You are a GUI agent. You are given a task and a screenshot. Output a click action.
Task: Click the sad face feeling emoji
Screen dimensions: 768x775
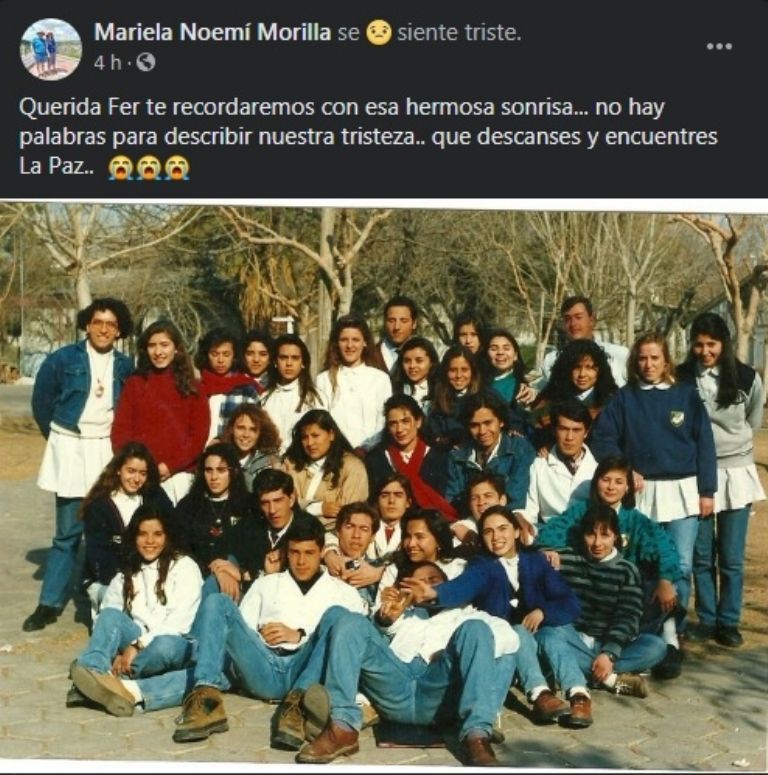[x=379, y=33]
